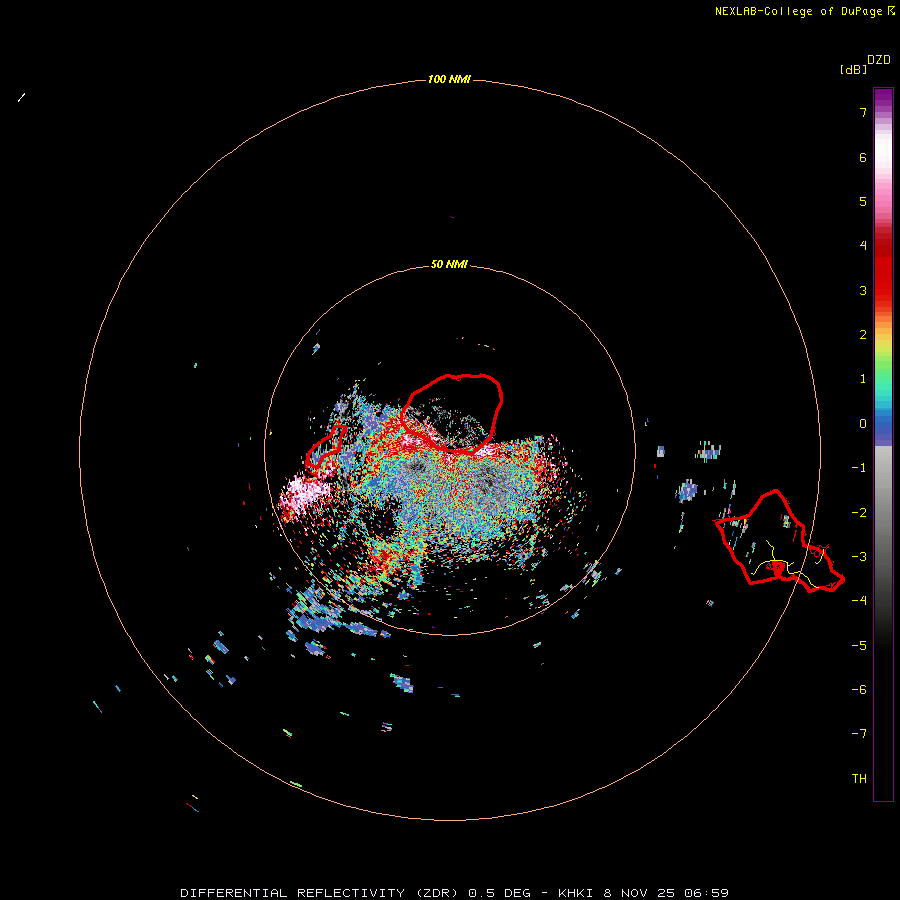
Task: Click the -2 value on the color scale
Action: coord(859,513)
